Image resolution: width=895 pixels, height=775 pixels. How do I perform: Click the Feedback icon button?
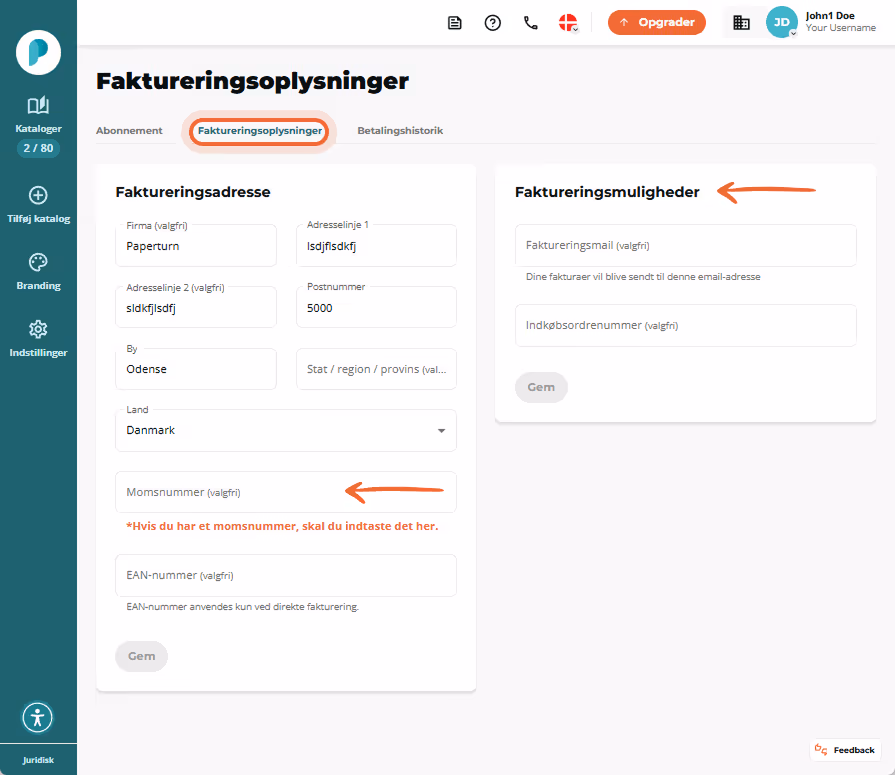pyautogui.click(x=845, y=750)
